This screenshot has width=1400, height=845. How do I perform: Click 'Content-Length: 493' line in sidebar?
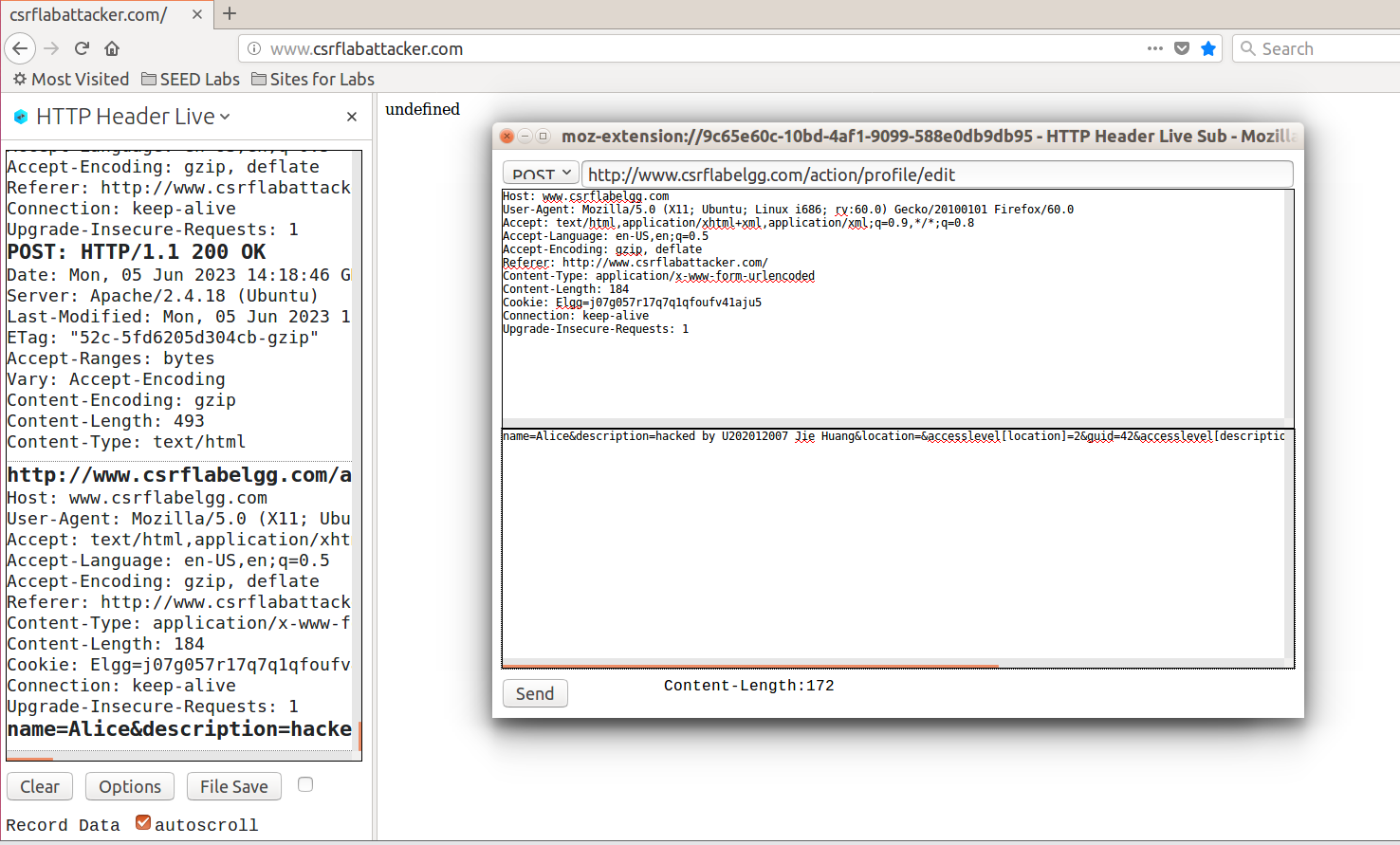pyautogui.click(x=105, y=421)
